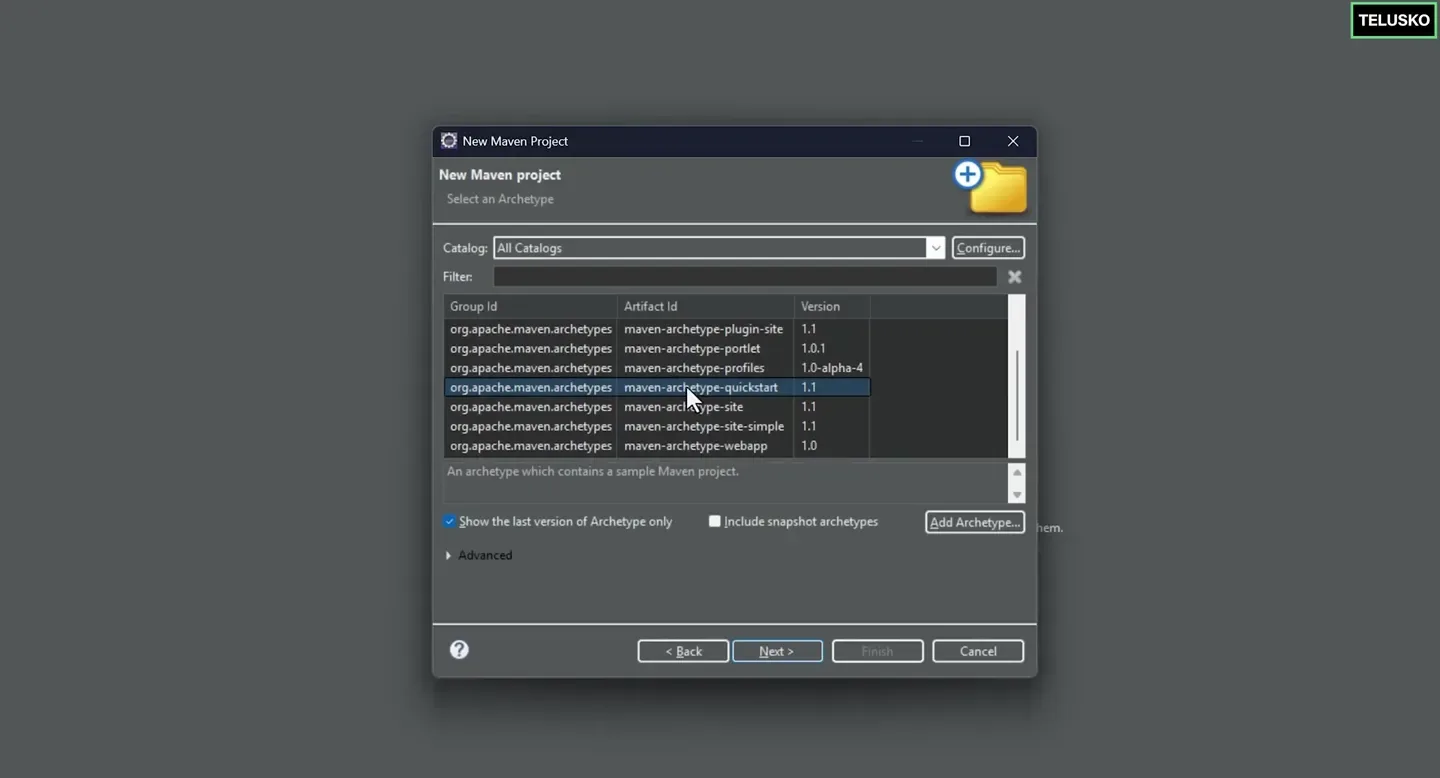The height and width of the screenshot is (778, 1440).
Task: Maximize the New Maven Project dialog
Action: [x=964, y=141]
